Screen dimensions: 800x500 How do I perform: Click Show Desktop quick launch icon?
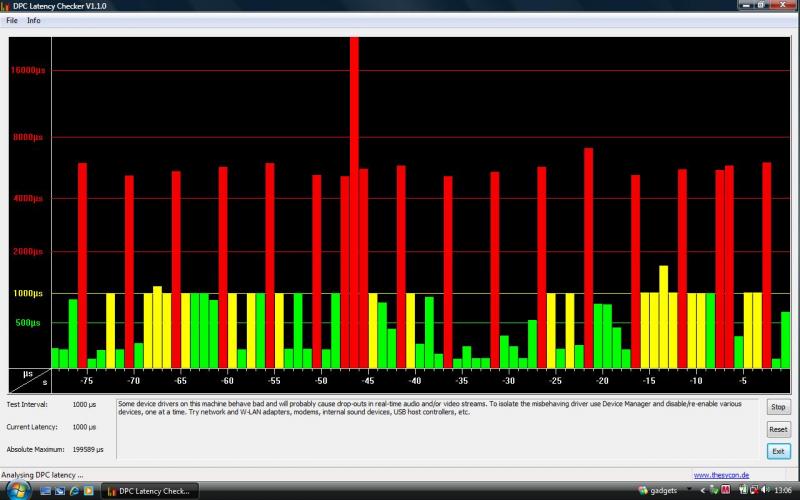(45, 491)
